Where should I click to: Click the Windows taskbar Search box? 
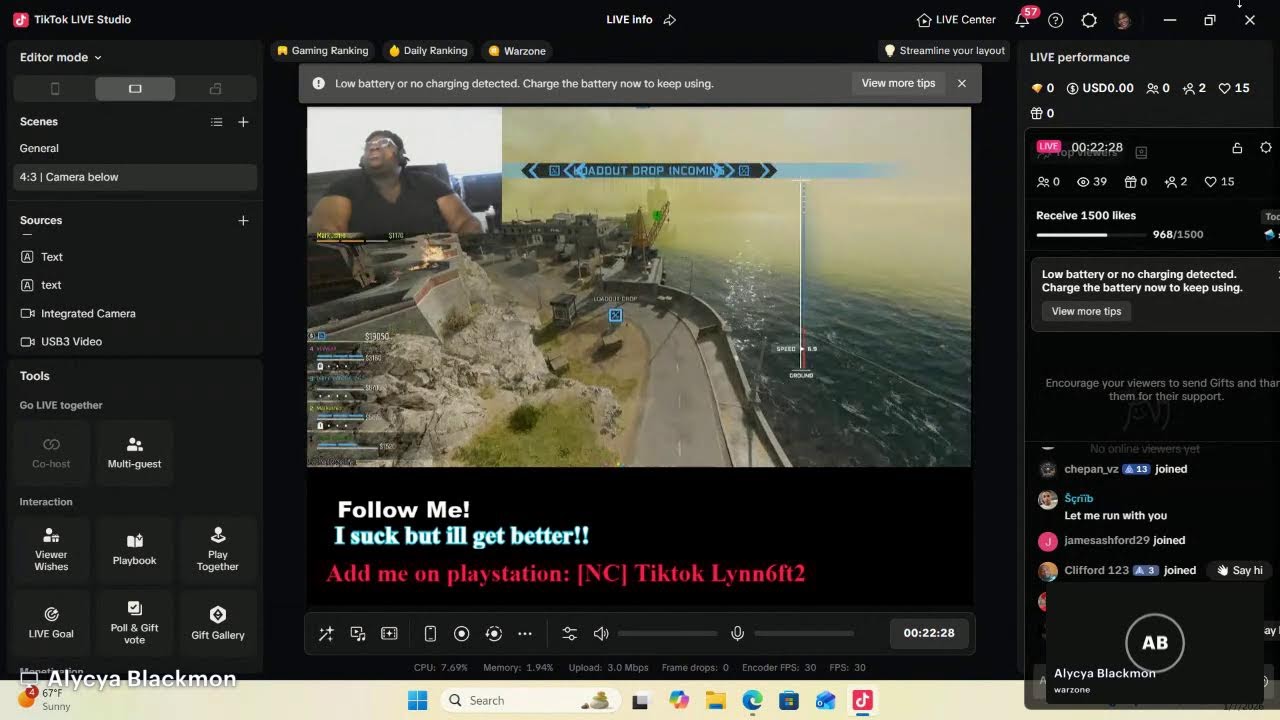pyautogui.click(x=531, y=700)
